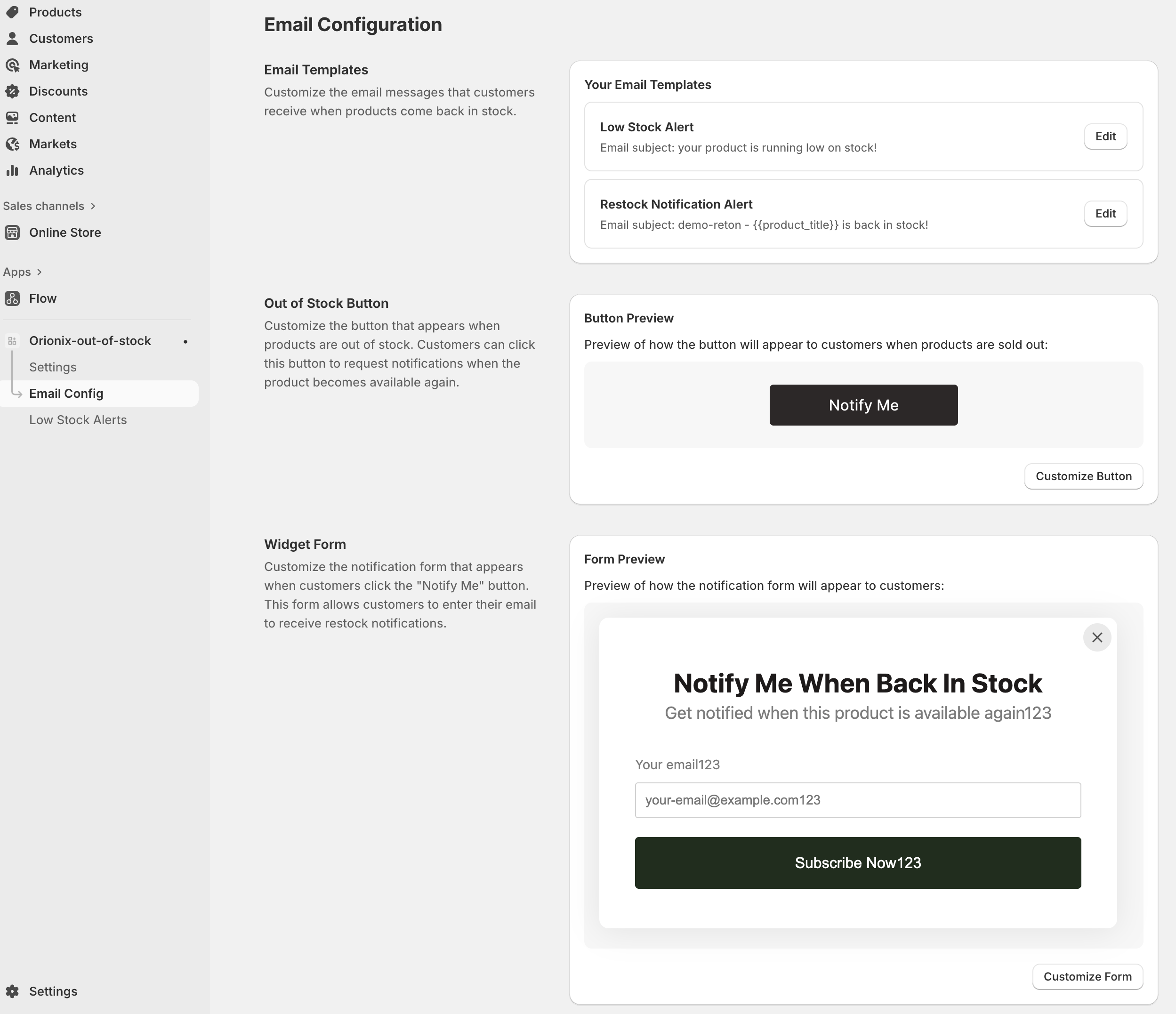Expand the Sales channels chevron

[93, 206]
